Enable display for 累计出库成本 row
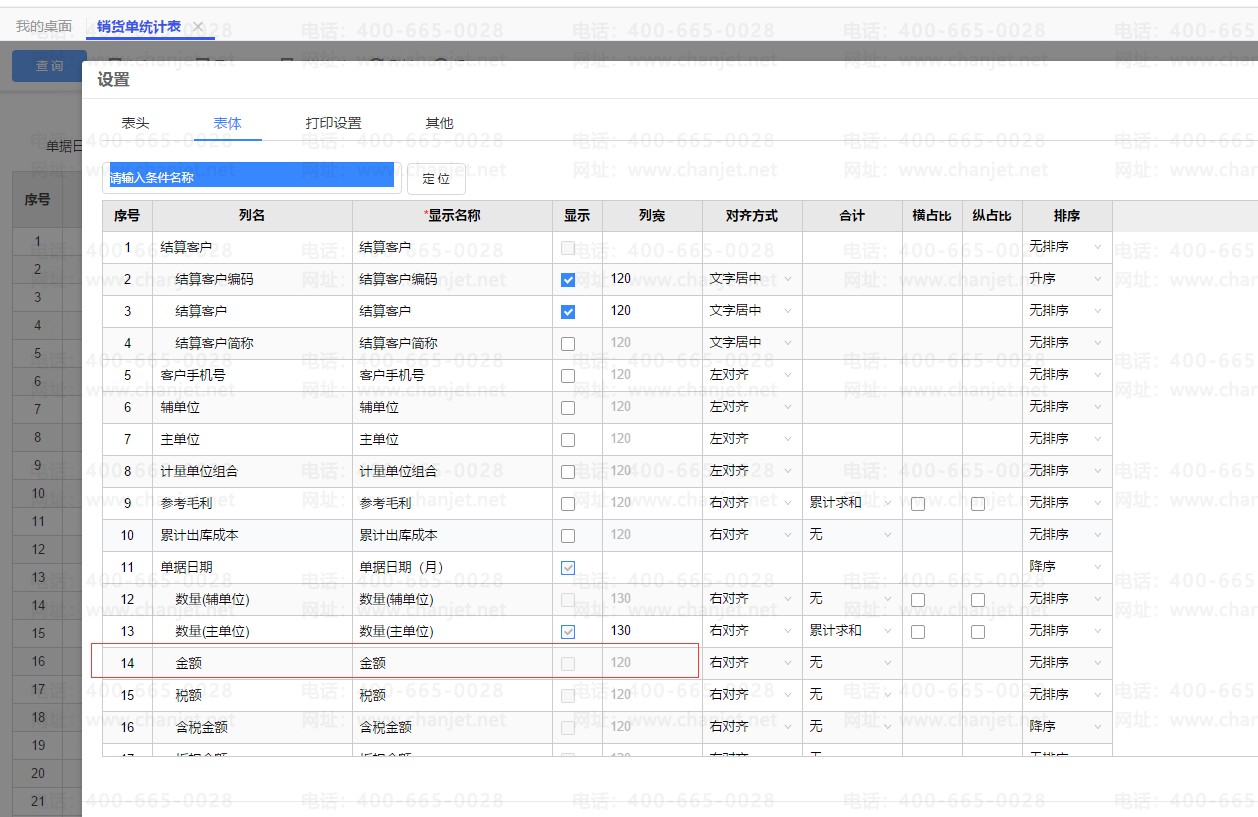Screen dimensions: 1258x817 [568, 536]
